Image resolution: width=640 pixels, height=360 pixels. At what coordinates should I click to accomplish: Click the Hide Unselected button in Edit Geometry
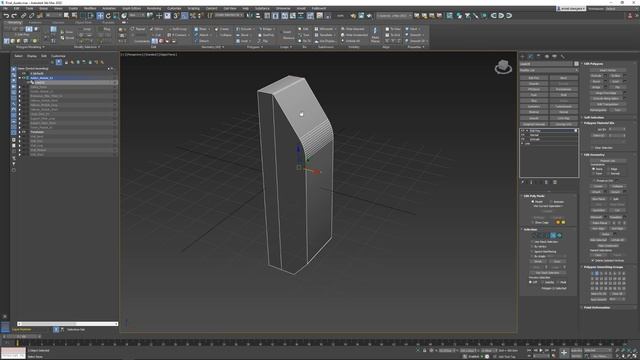[x=608, y=246]
